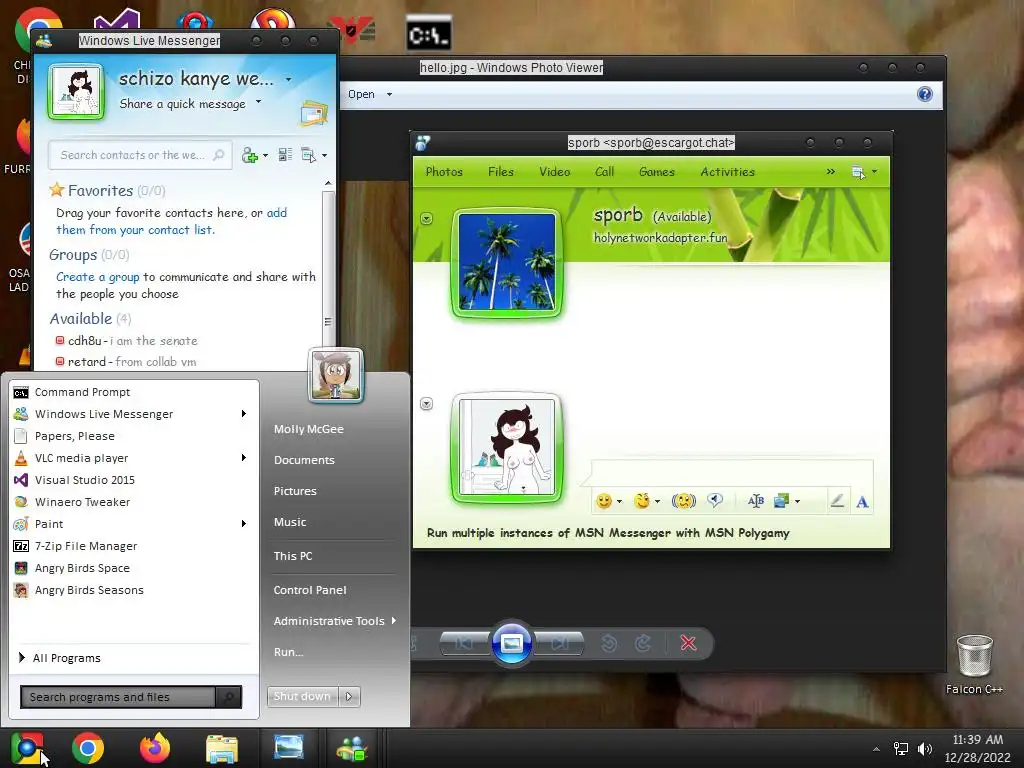Screen dimensions: 1024x768
Task: Click the network tray icon
Action: pyautogui.click(x=901, y=749)
